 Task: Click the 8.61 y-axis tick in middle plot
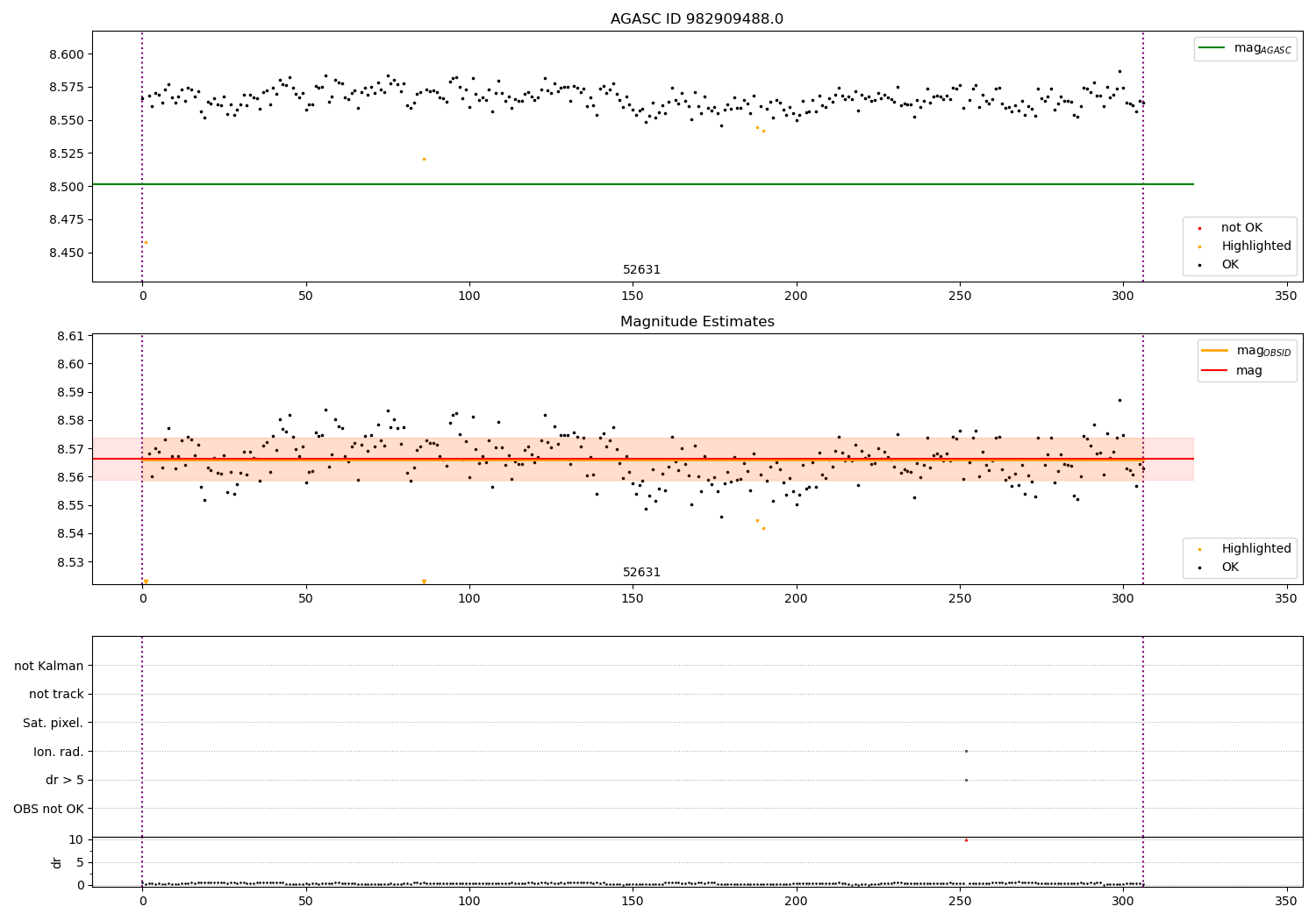pyautogui.click(x=70, y=337)
